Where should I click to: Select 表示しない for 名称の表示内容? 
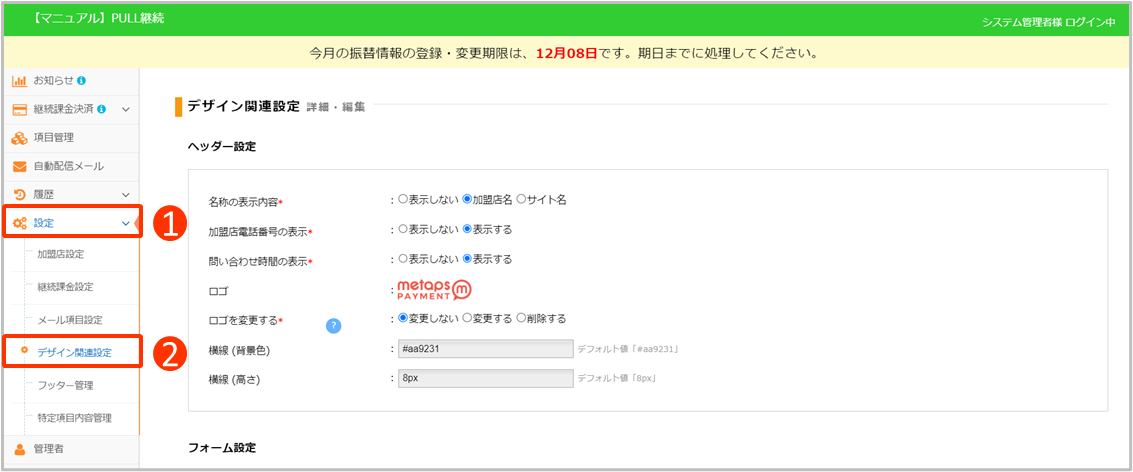402,199
